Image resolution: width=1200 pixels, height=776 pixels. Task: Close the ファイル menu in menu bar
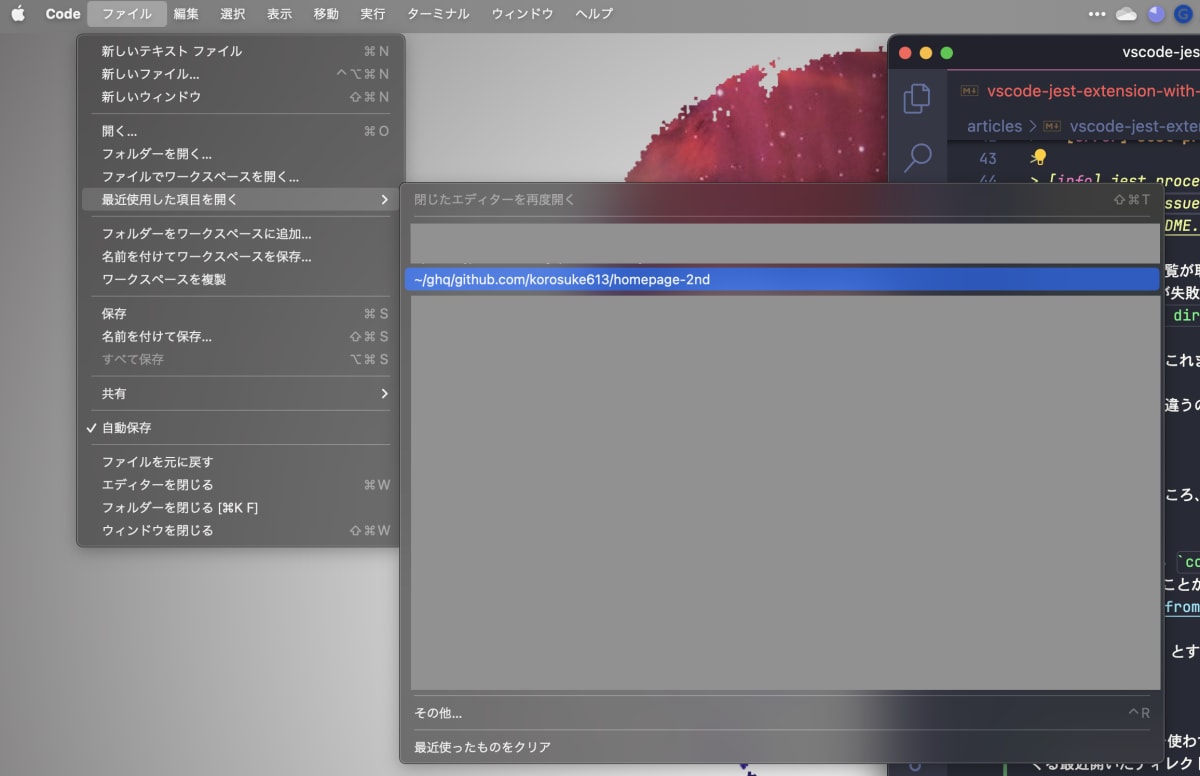click(127, 14)
